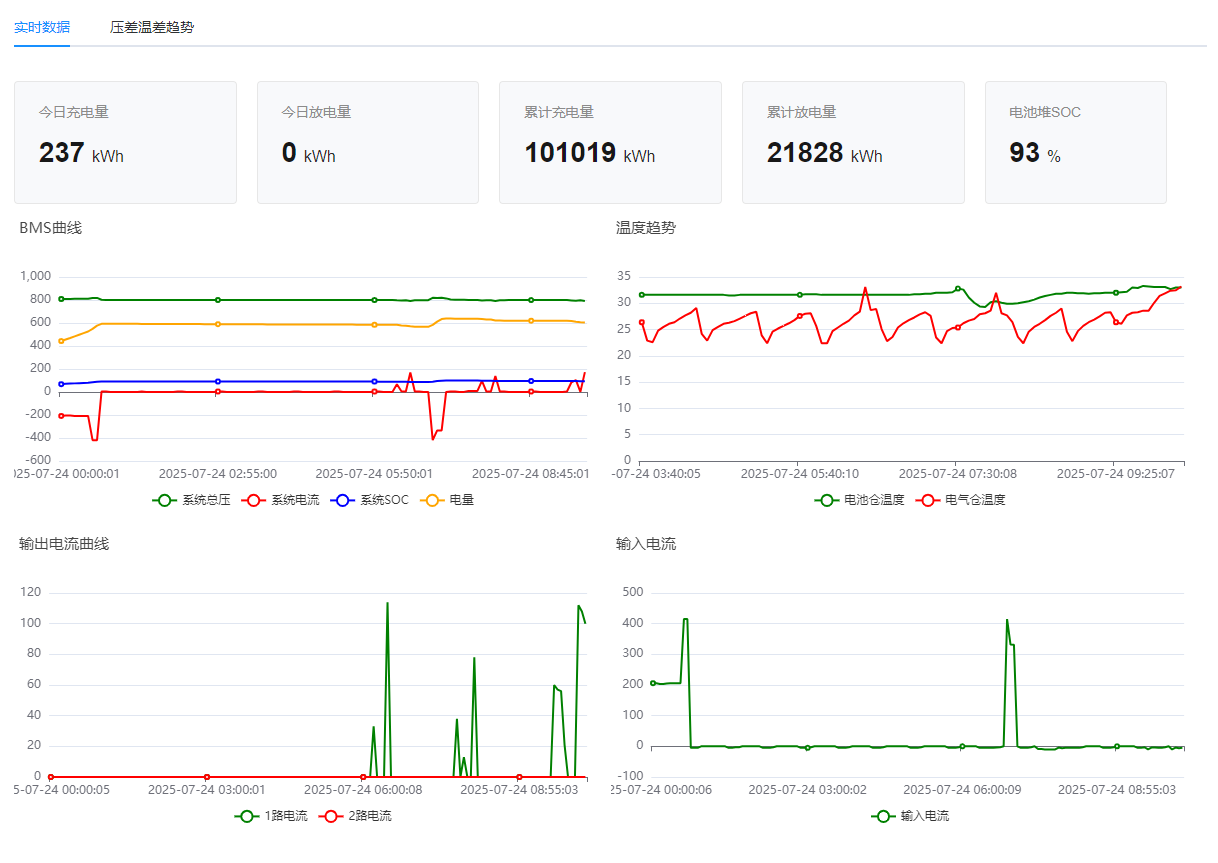
Task: Click the 电池堆SOC 93% card
Action: [x=1076, y=143]
